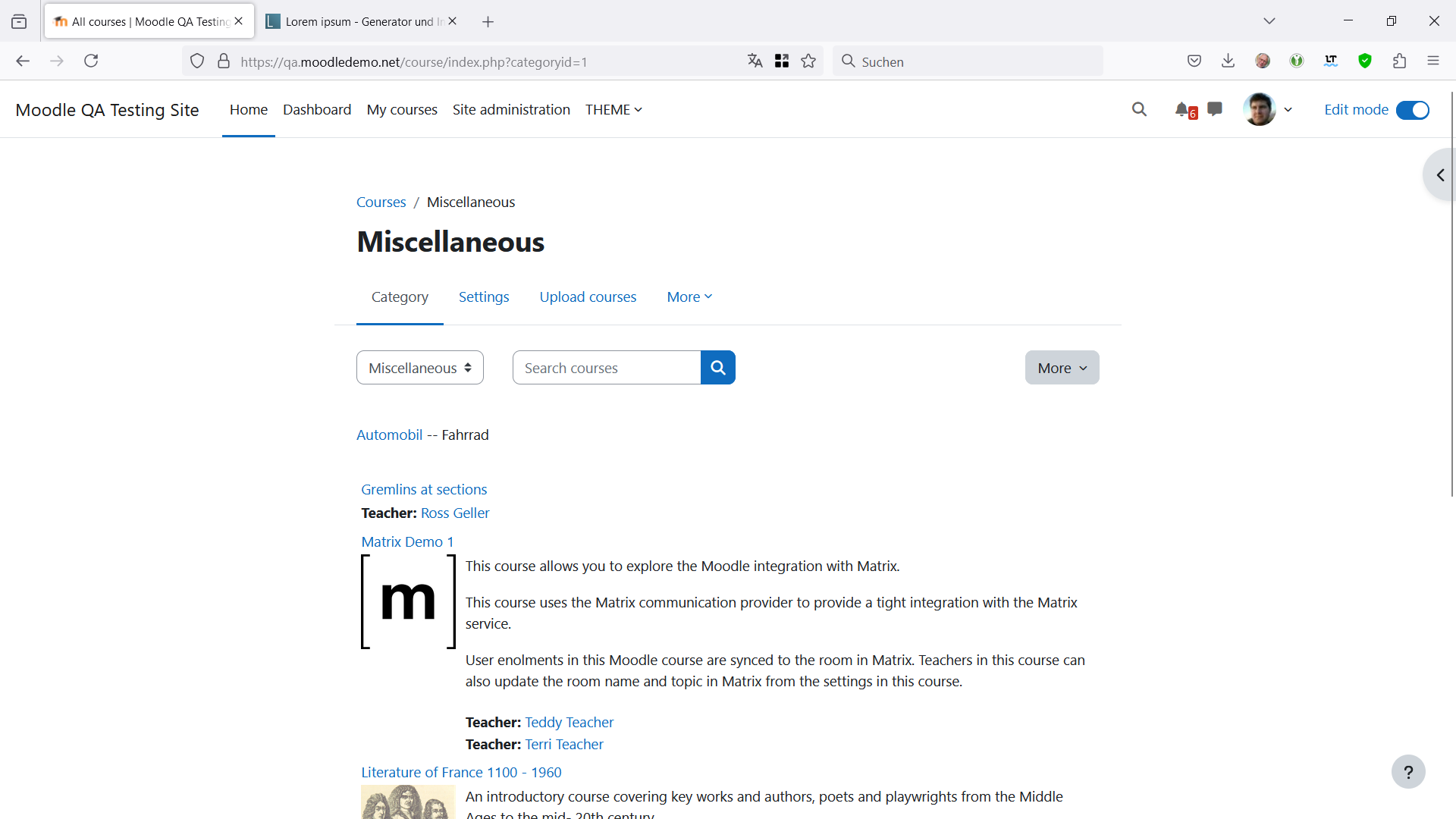Open the Upload courses tab
This screenshot has width=1456, height=819.
[588, 297]
